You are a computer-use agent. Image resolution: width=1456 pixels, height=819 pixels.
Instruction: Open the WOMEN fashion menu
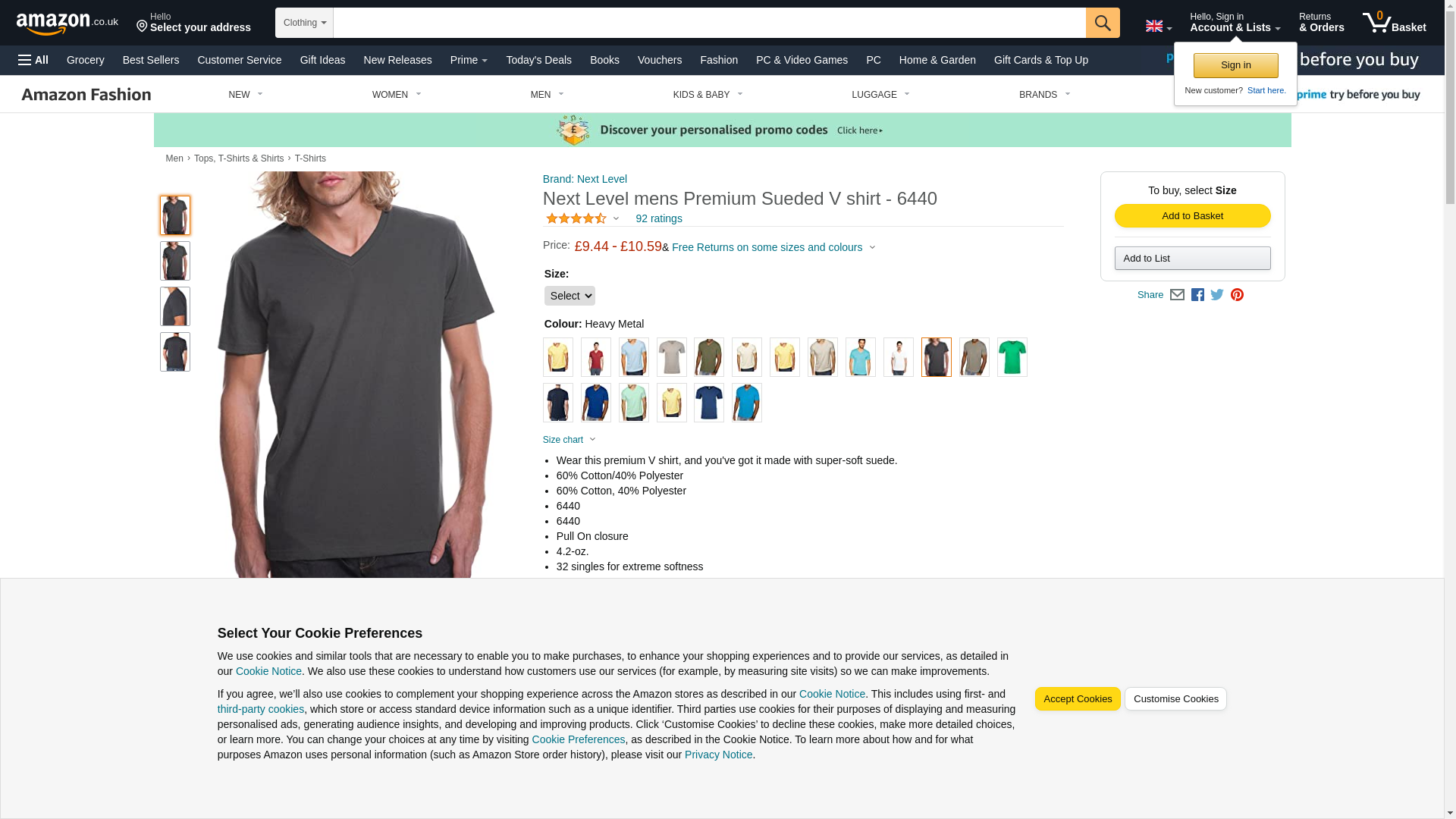click(397, 95)
